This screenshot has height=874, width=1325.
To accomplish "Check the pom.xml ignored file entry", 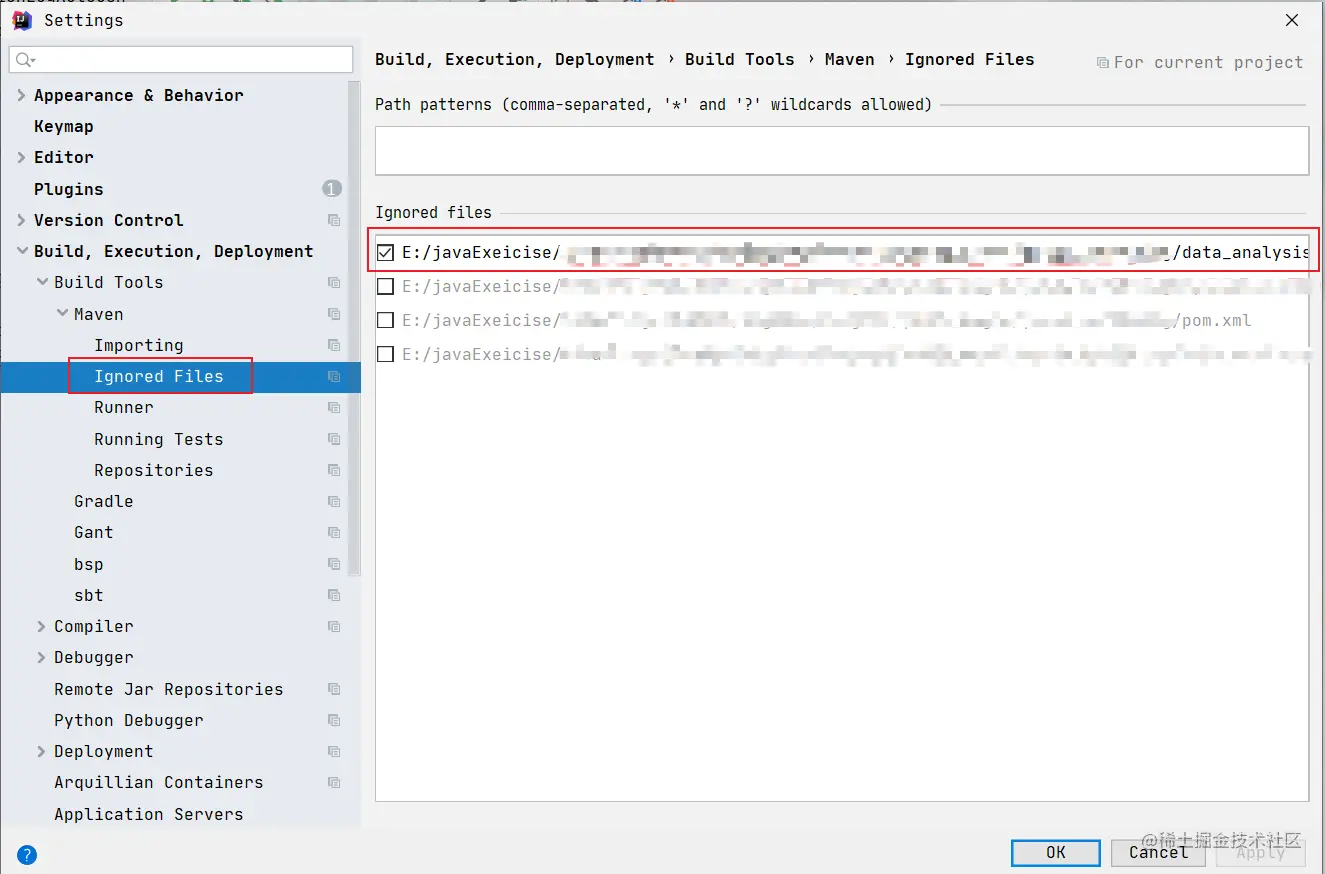I will (x=385, y=320).
